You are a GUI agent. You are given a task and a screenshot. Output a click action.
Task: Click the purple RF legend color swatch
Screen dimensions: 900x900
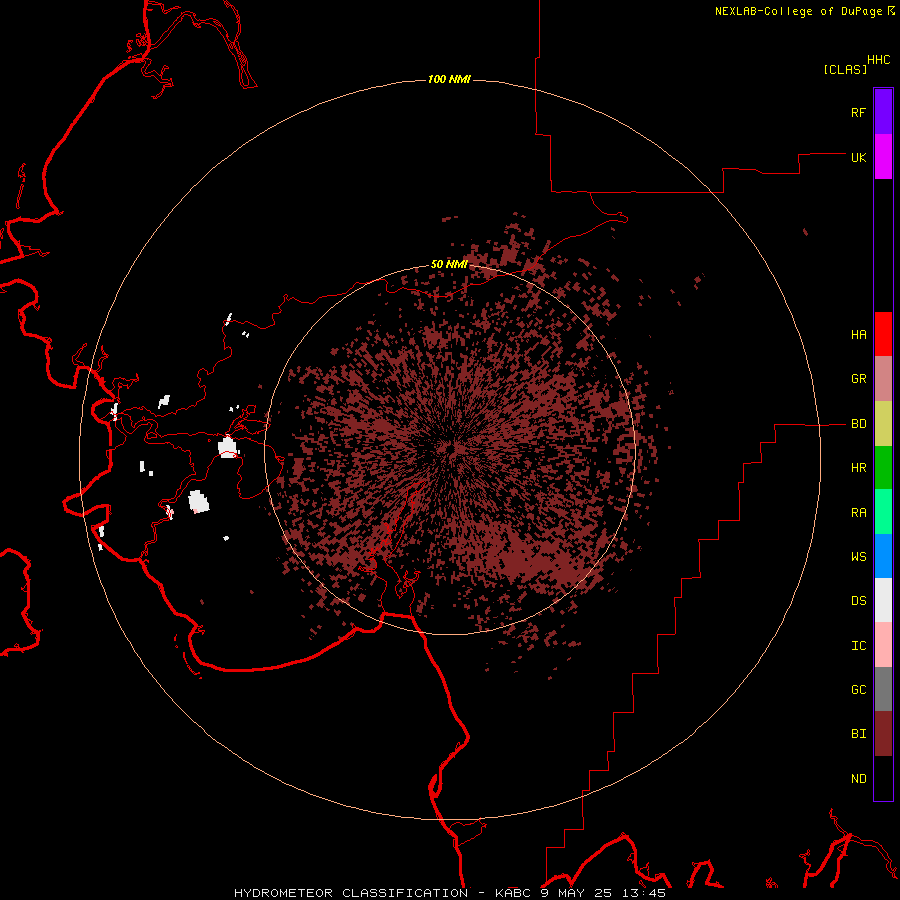883,112
